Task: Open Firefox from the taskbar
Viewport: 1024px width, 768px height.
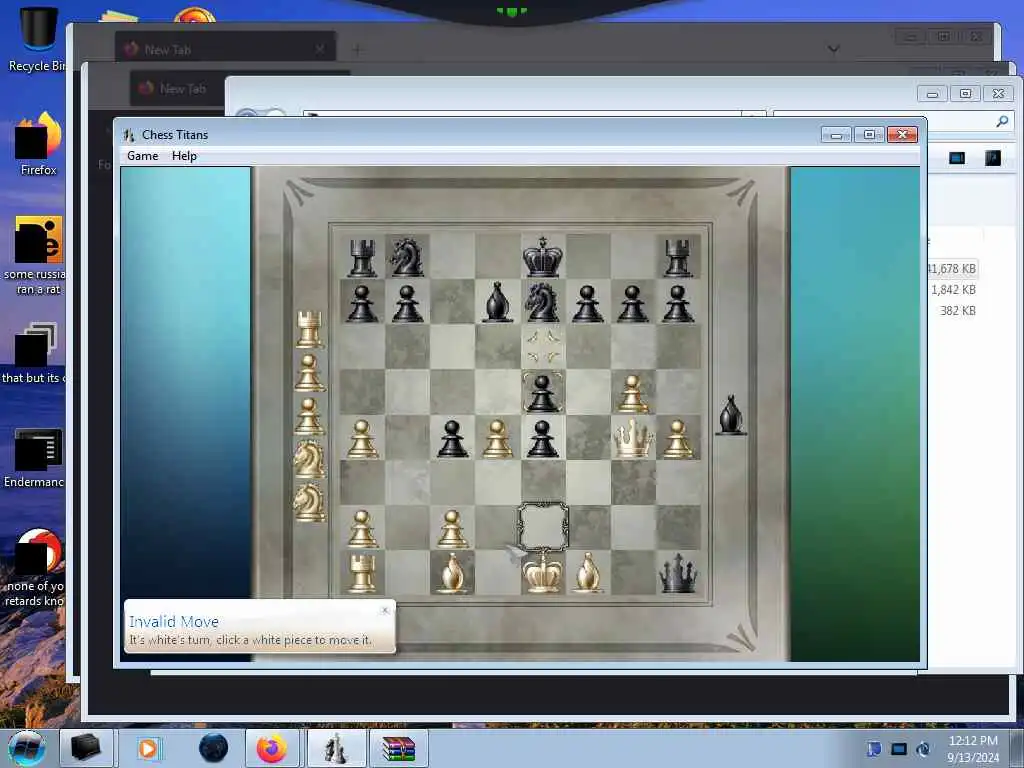Action: pos(272,748)
